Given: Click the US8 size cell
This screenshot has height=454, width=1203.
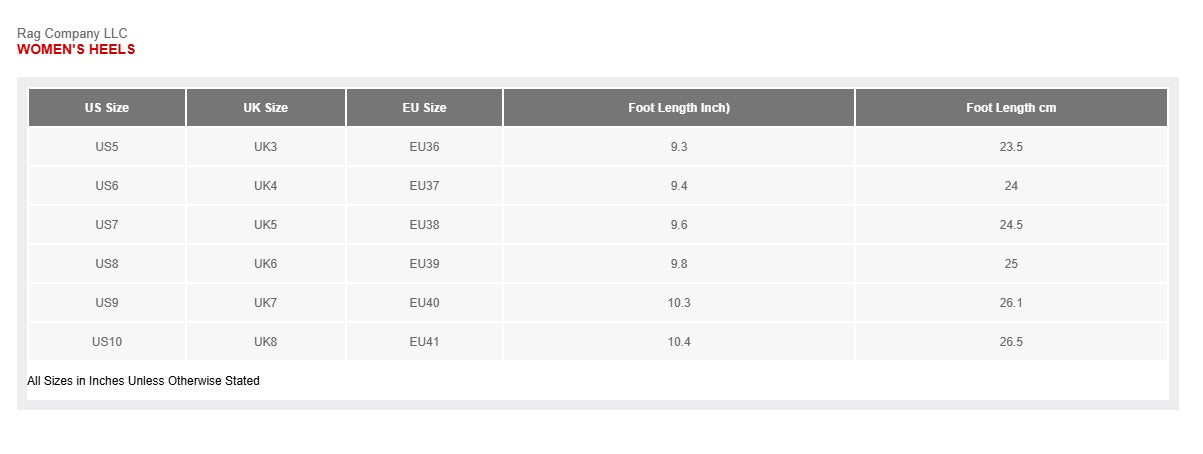Looking at the screenshot, I should [x=107, y=264].
